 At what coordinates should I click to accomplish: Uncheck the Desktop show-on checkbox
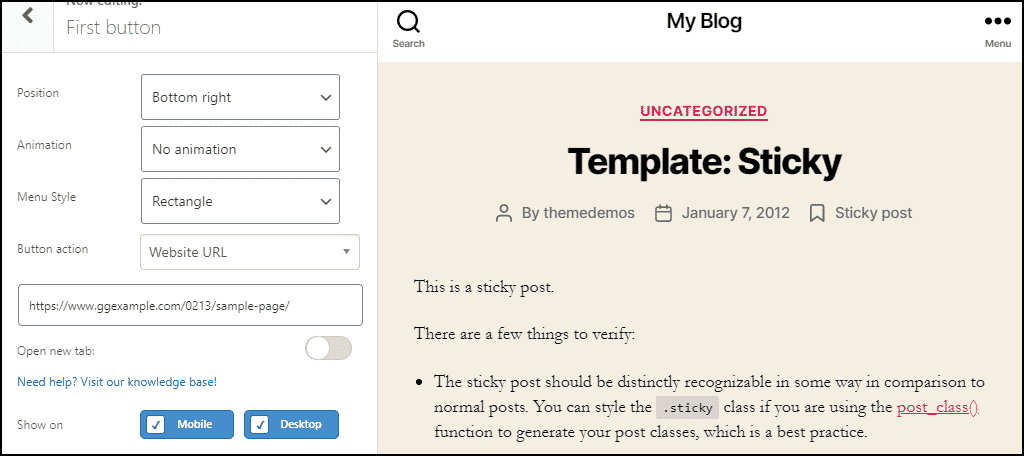click(260, 425)
